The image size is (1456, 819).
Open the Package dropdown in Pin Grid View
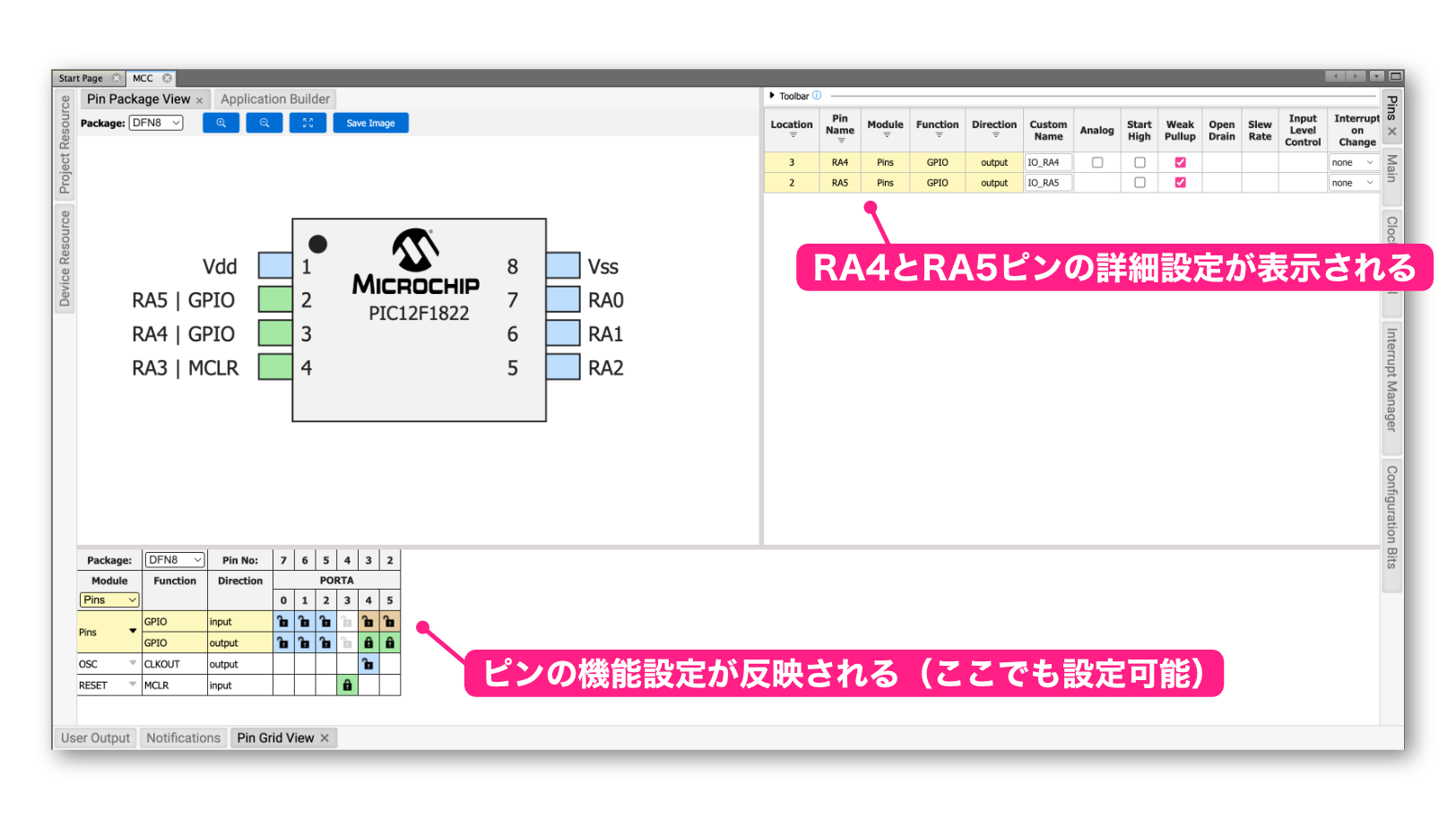(175, 560)
